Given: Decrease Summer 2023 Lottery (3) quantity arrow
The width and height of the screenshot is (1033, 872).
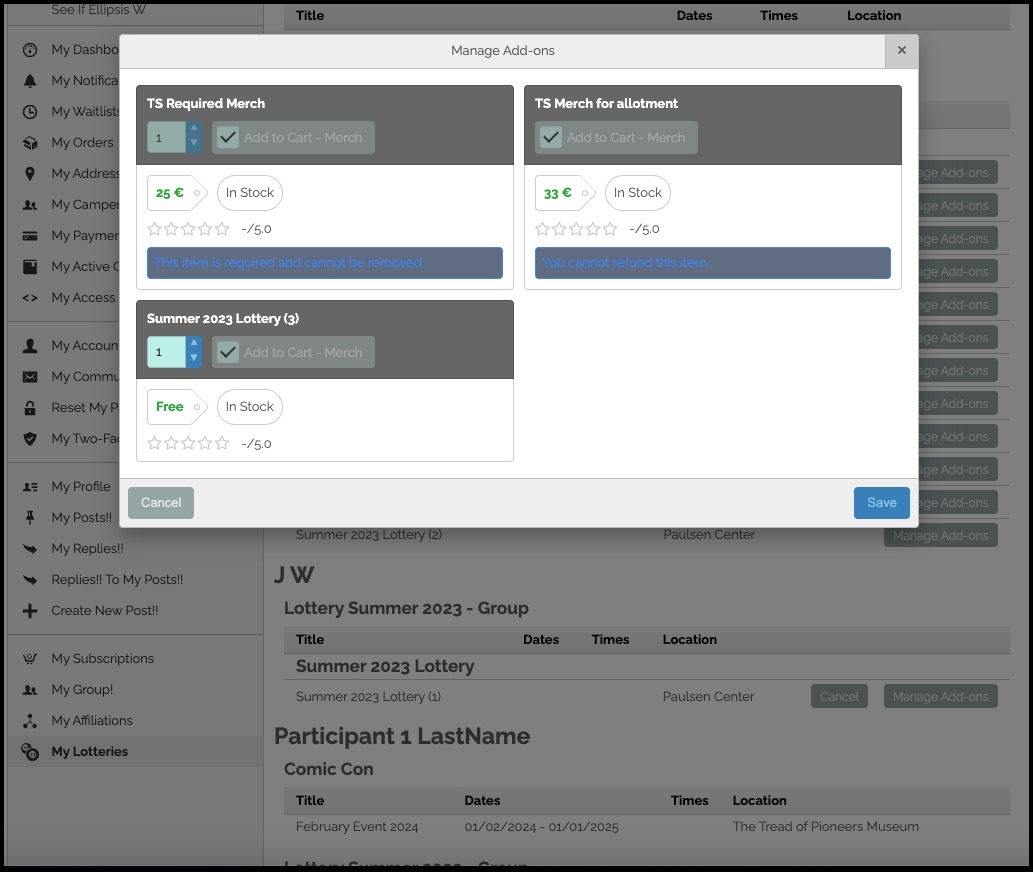Looking at the screenshot, I should [x=194, y=359].
